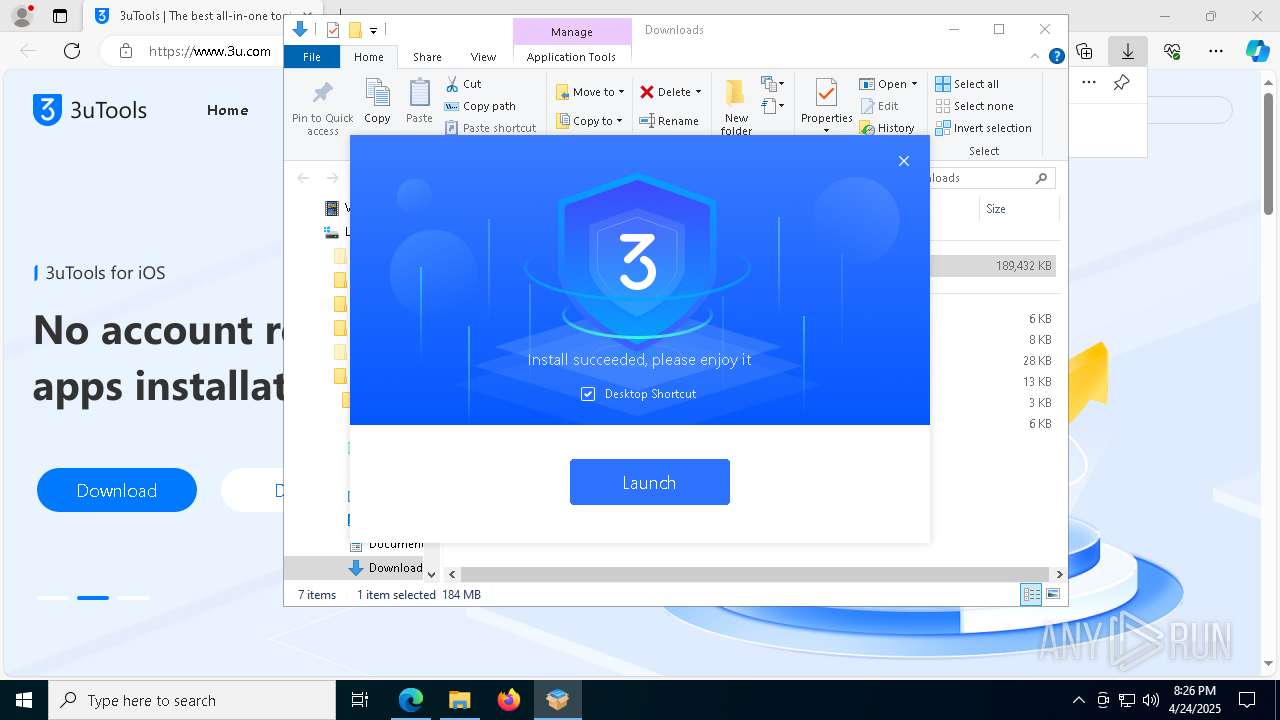
Task: Click the taskbar search box
Action: click(192, 700)
